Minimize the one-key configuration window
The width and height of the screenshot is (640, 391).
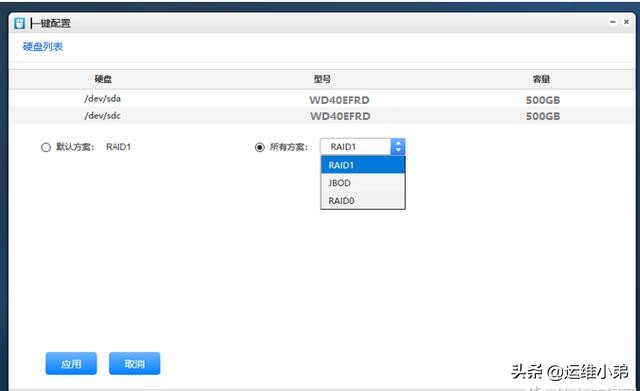(613, 22)
